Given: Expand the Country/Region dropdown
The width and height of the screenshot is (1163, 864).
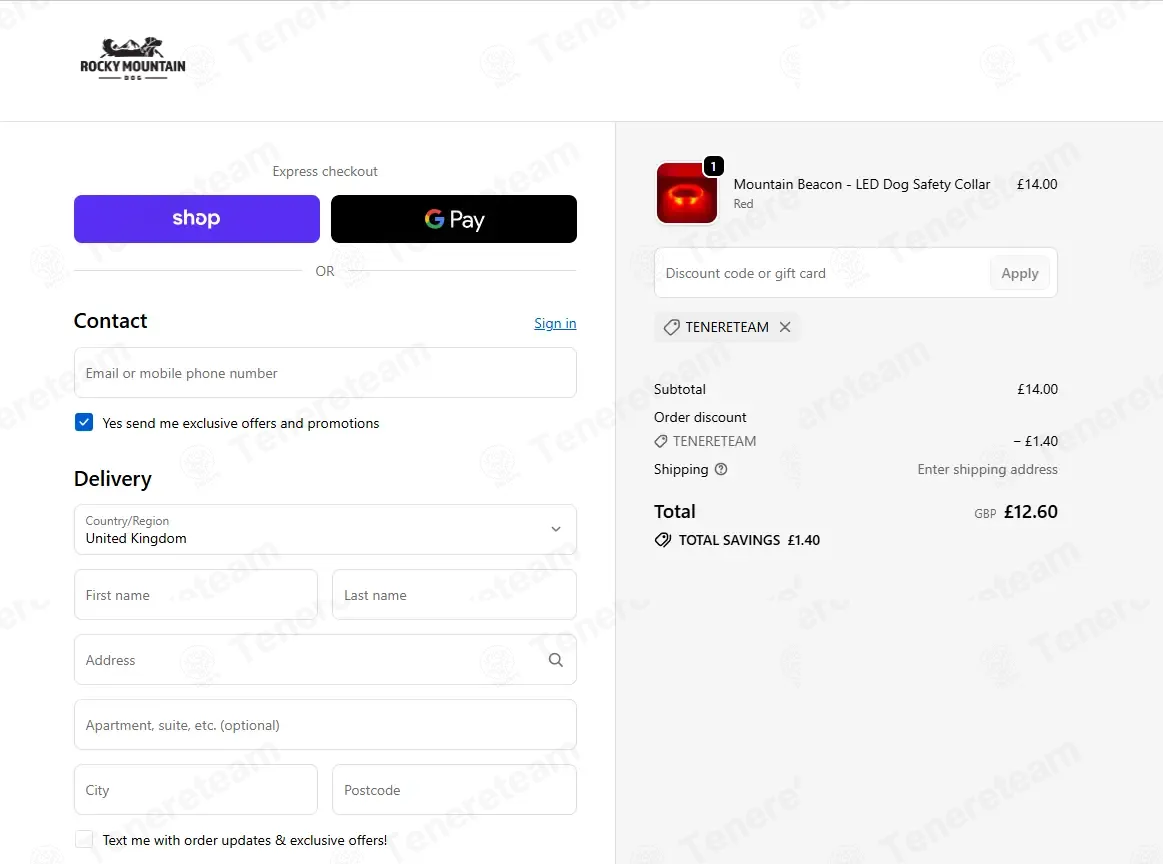Looking at the screenshot, I should [325, 530].
